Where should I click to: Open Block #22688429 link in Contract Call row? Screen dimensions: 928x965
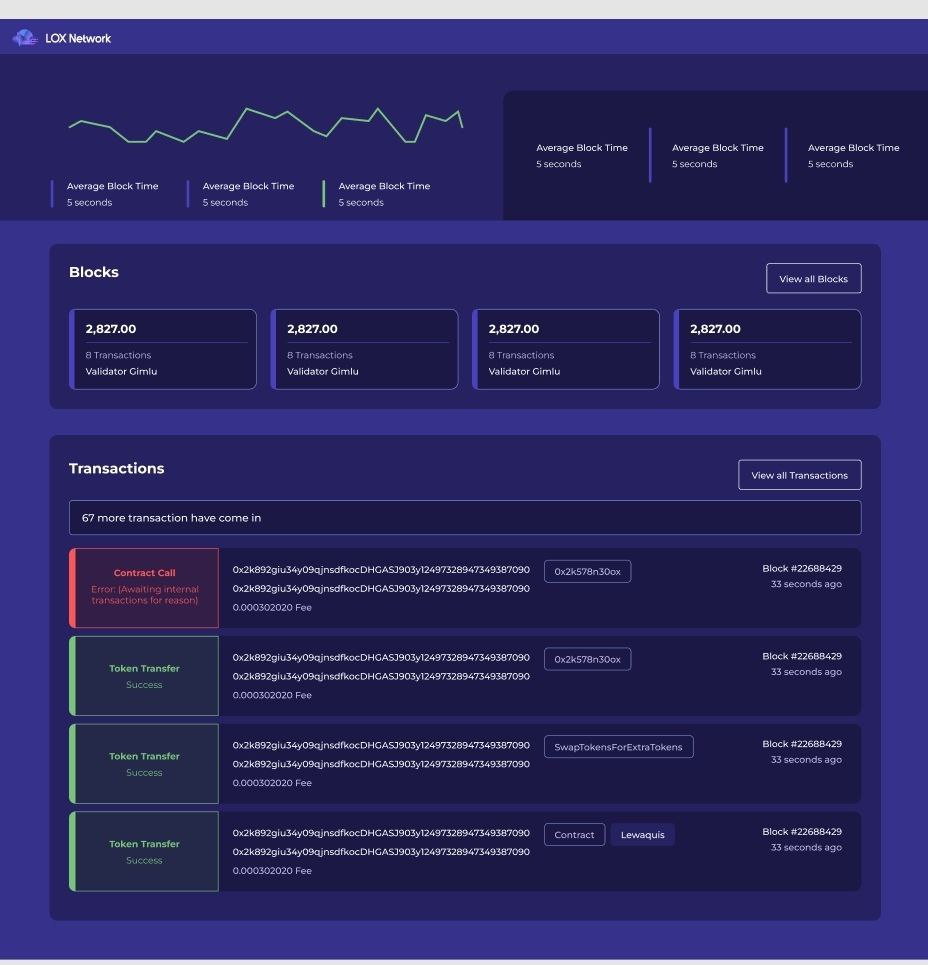(801, 568)
